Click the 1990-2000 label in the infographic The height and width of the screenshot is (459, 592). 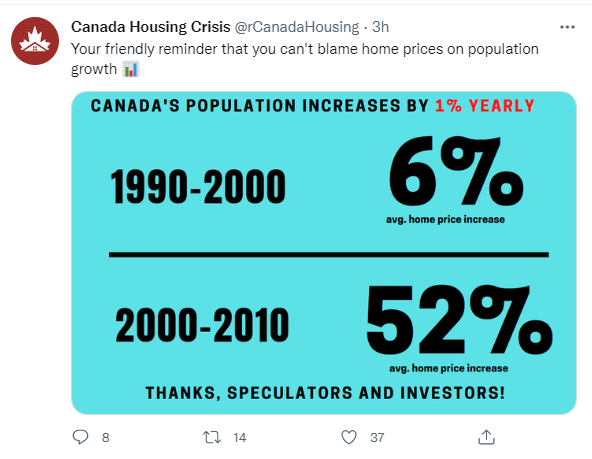[198, 187]
